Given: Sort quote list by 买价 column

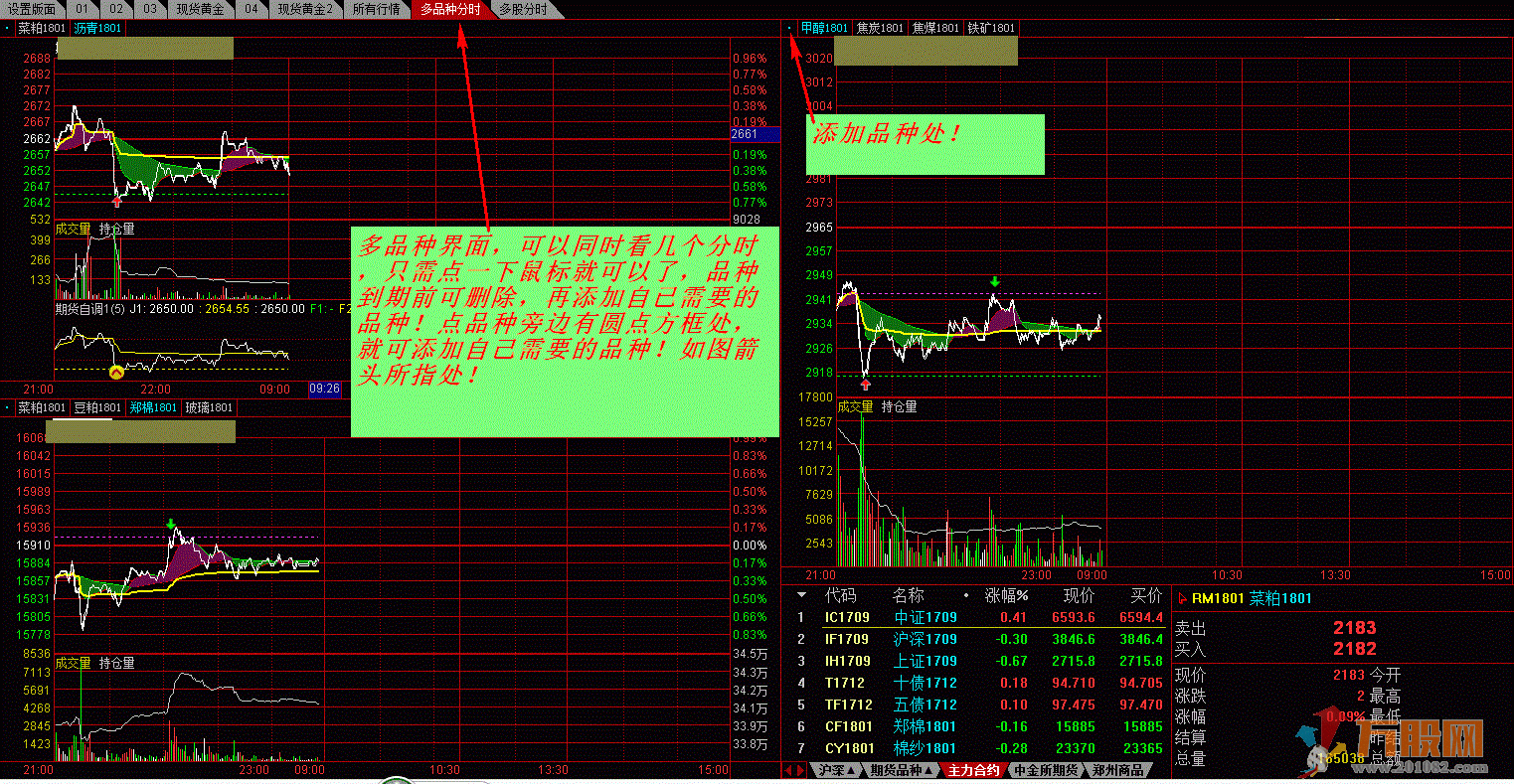Looking at the screenshot, I should click(x=1146, y=595).
